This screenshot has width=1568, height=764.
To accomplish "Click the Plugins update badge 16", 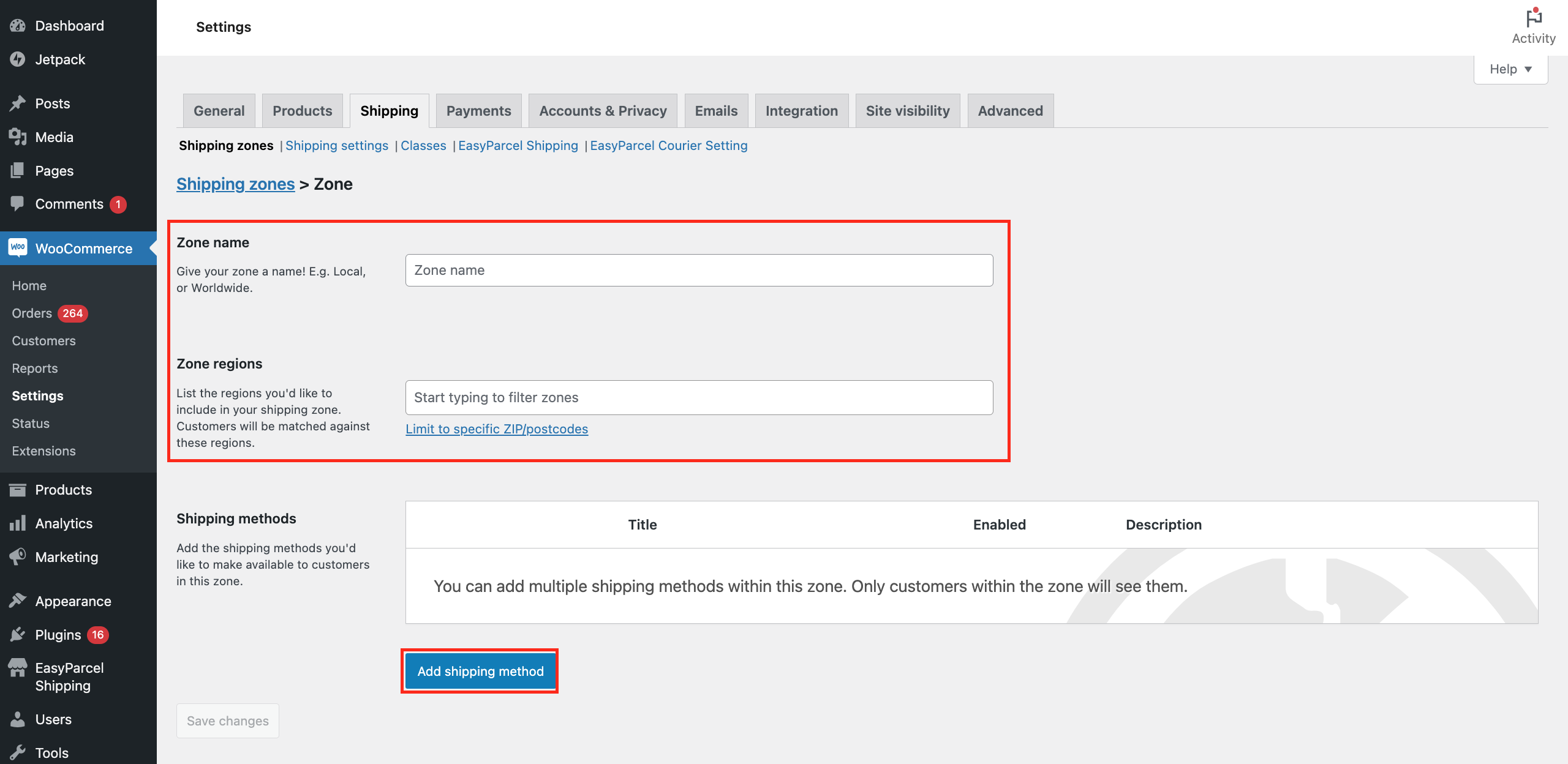I will [x=98, y=635].
